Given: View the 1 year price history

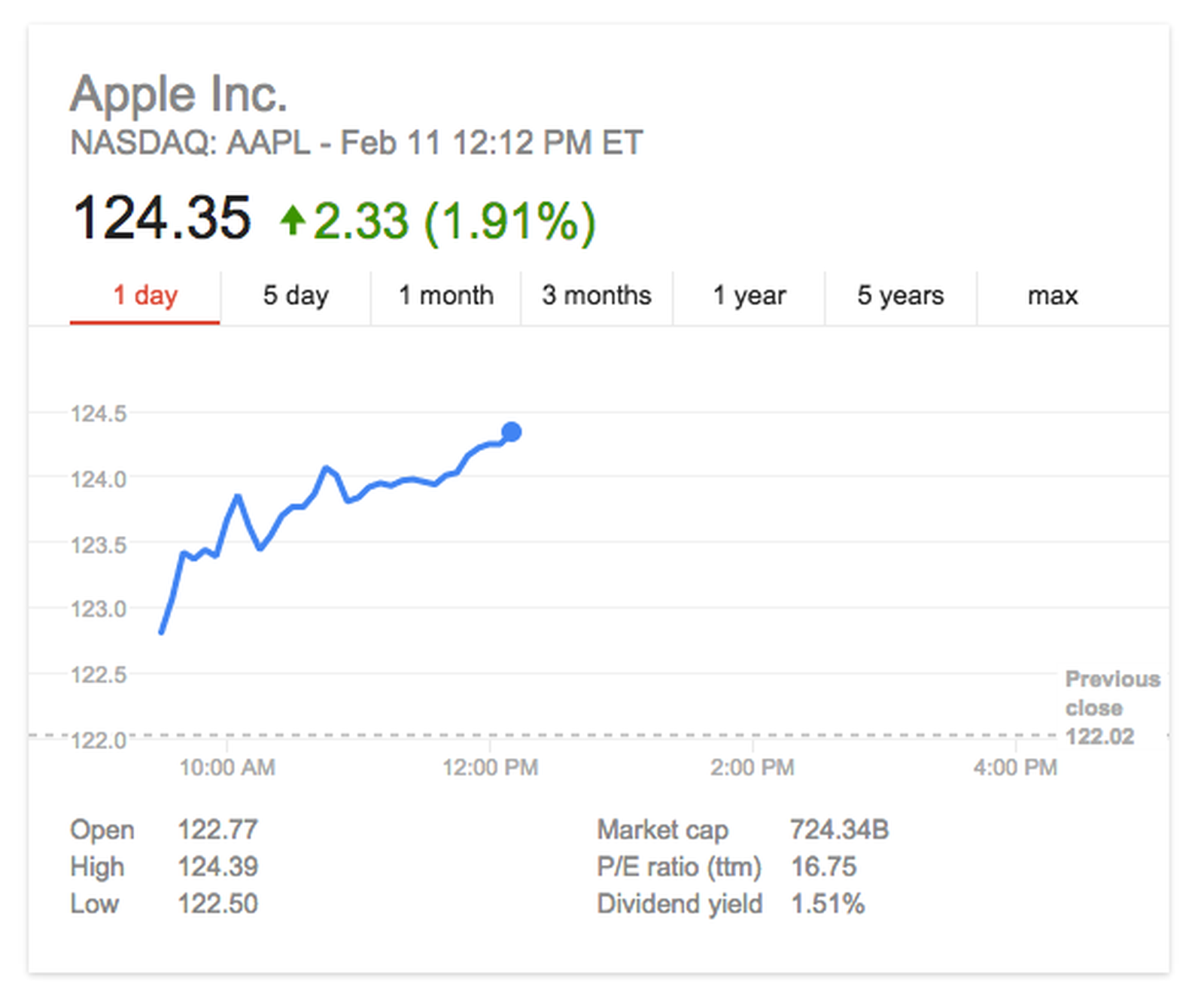Looking at the screenshot, I should [749, 295].
